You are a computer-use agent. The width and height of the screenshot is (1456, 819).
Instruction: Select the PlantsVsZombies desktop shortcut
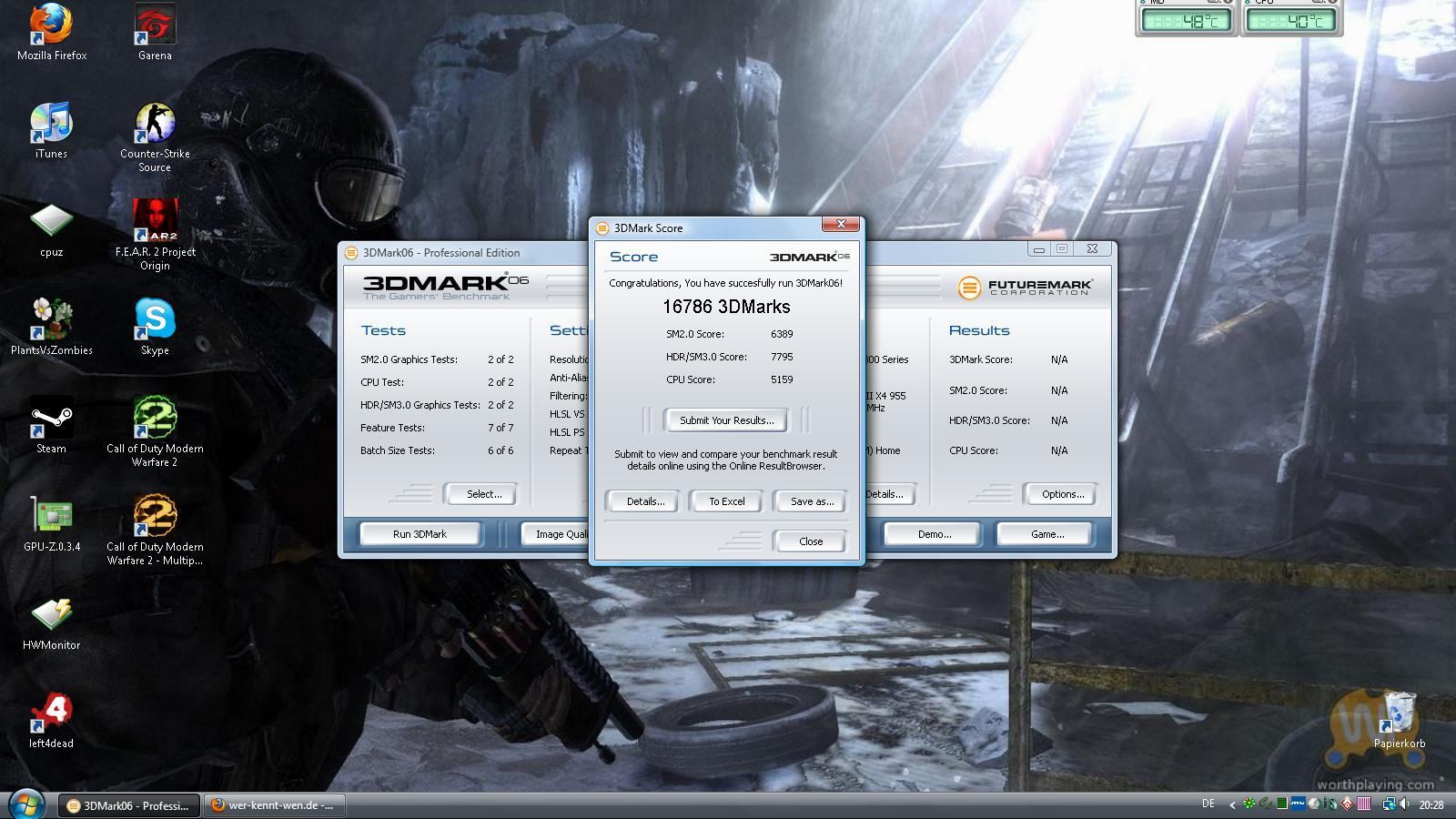51,328
